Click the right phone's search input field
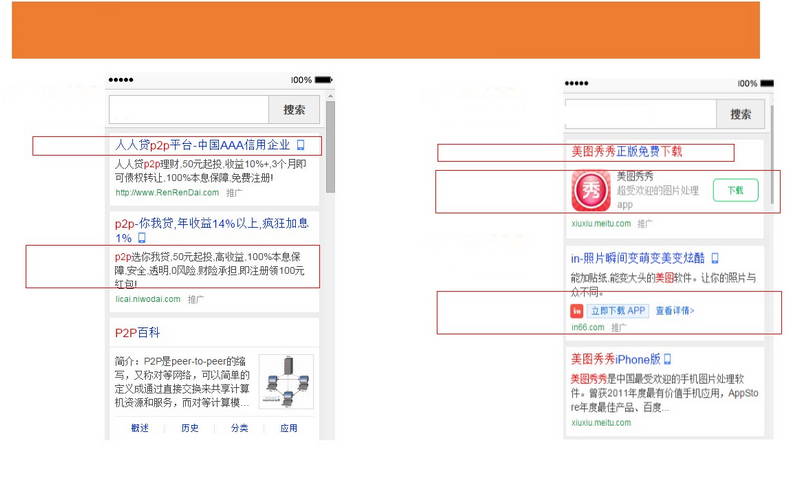This screenshot has height=486, width=787. tap(640, 114)
